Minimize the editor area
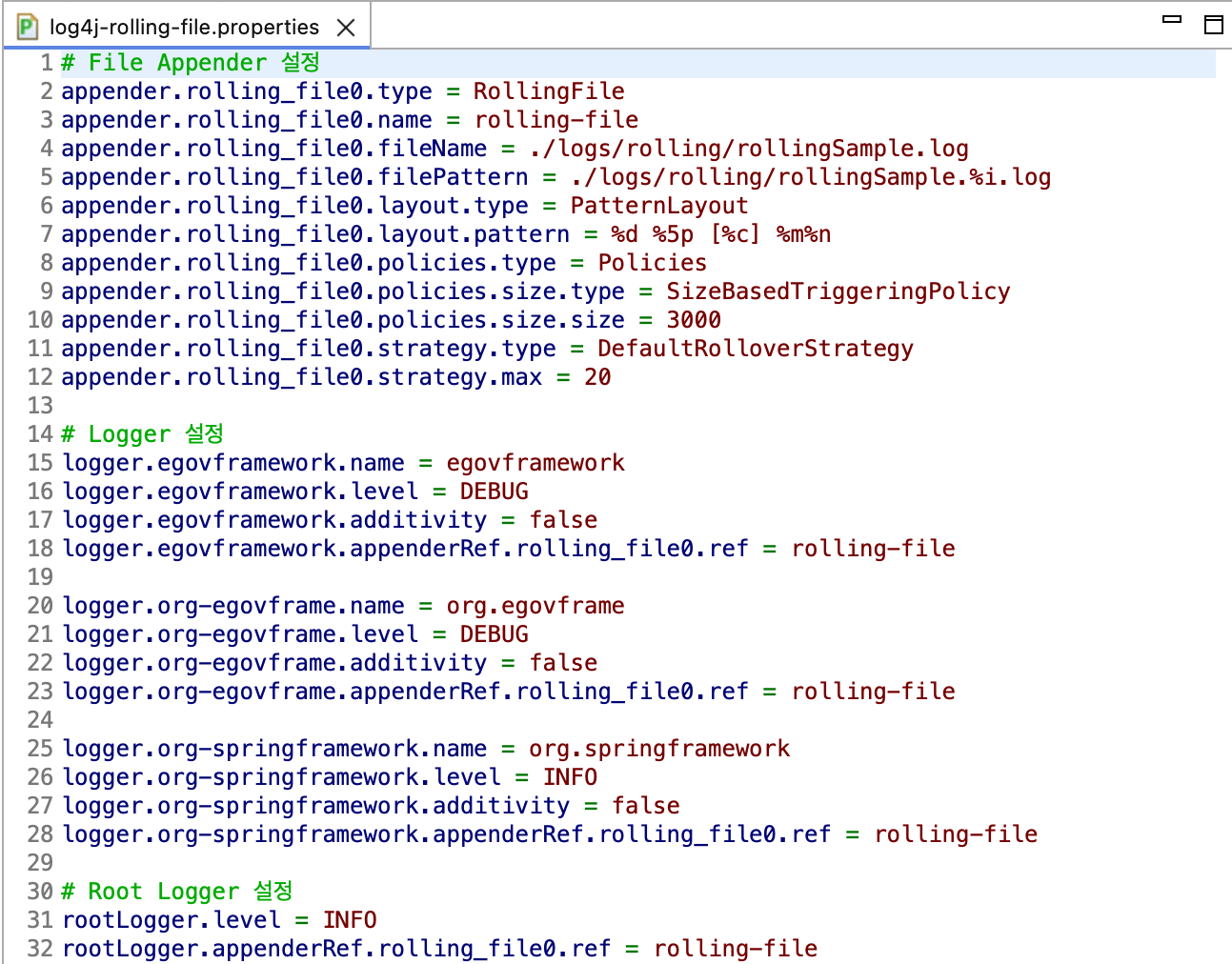Viewport: 1232px width, 964px height. (1172, 20)
